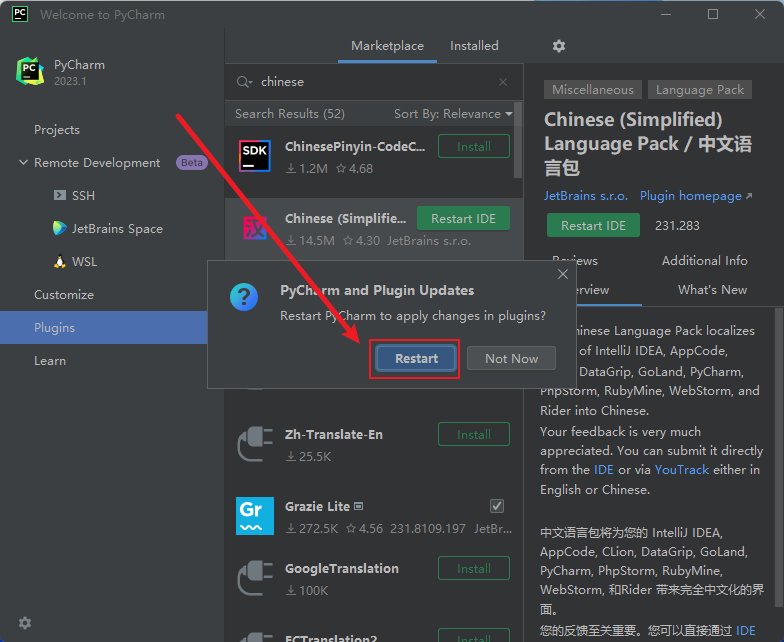Open plugin settings gear next to Installed
Screen dimensions: 784x642
click(x=558, y=46)
